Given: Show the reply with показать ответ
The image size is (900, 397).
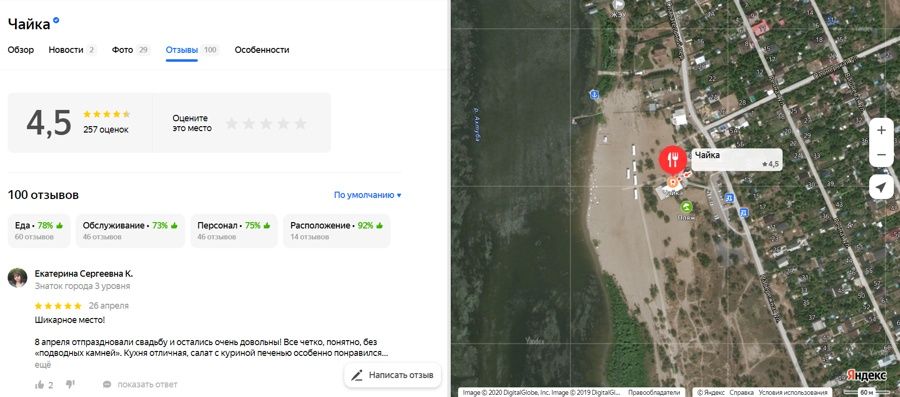Looking at the screenshot, I should (x=140, y=384).
